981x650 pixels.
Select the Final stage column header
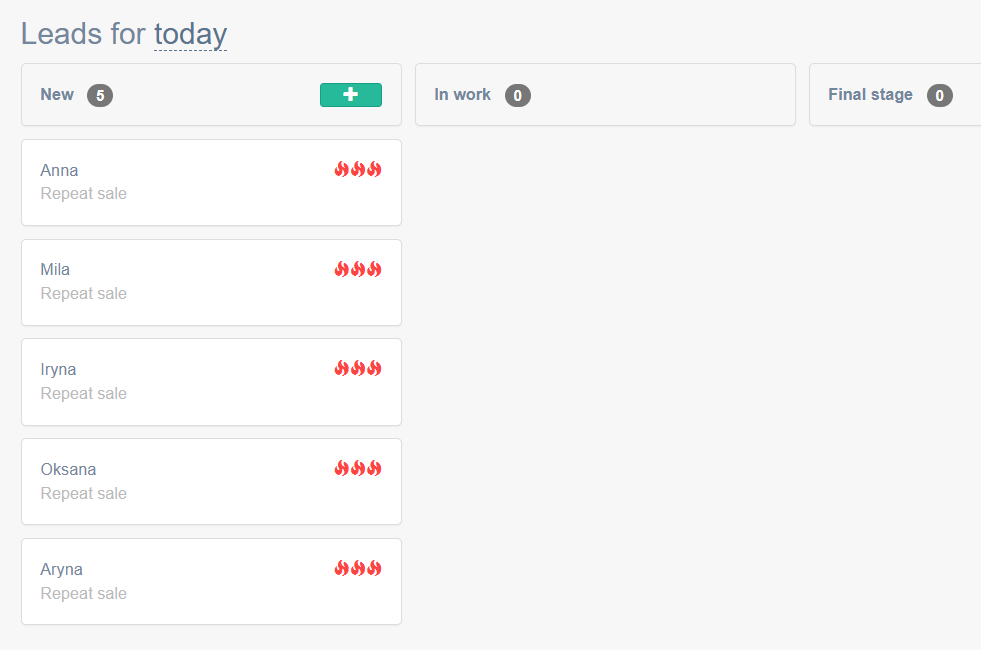tap(895, 94)
